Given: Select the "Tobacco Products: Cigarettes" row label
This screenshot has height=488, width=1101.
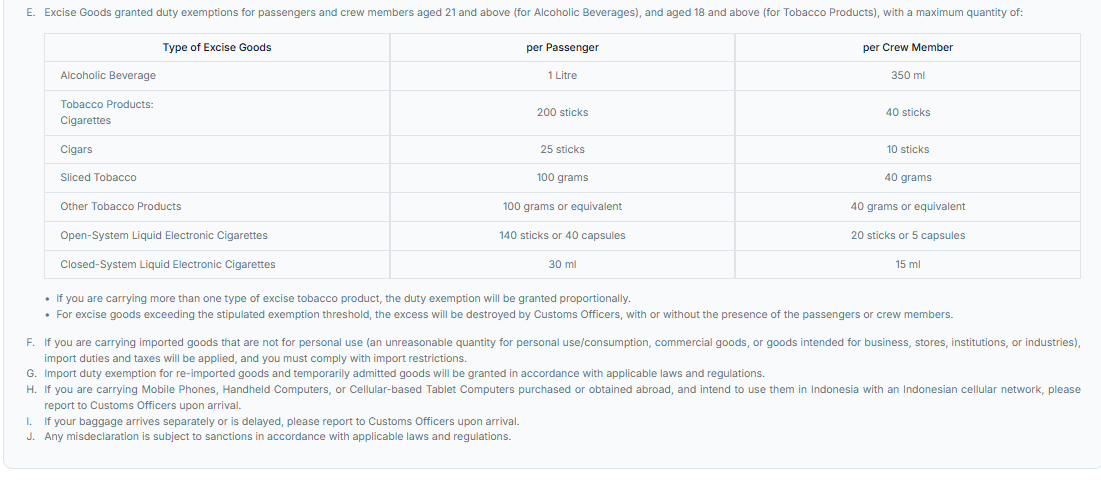Looking at the screenshot, I should [106, 112].
